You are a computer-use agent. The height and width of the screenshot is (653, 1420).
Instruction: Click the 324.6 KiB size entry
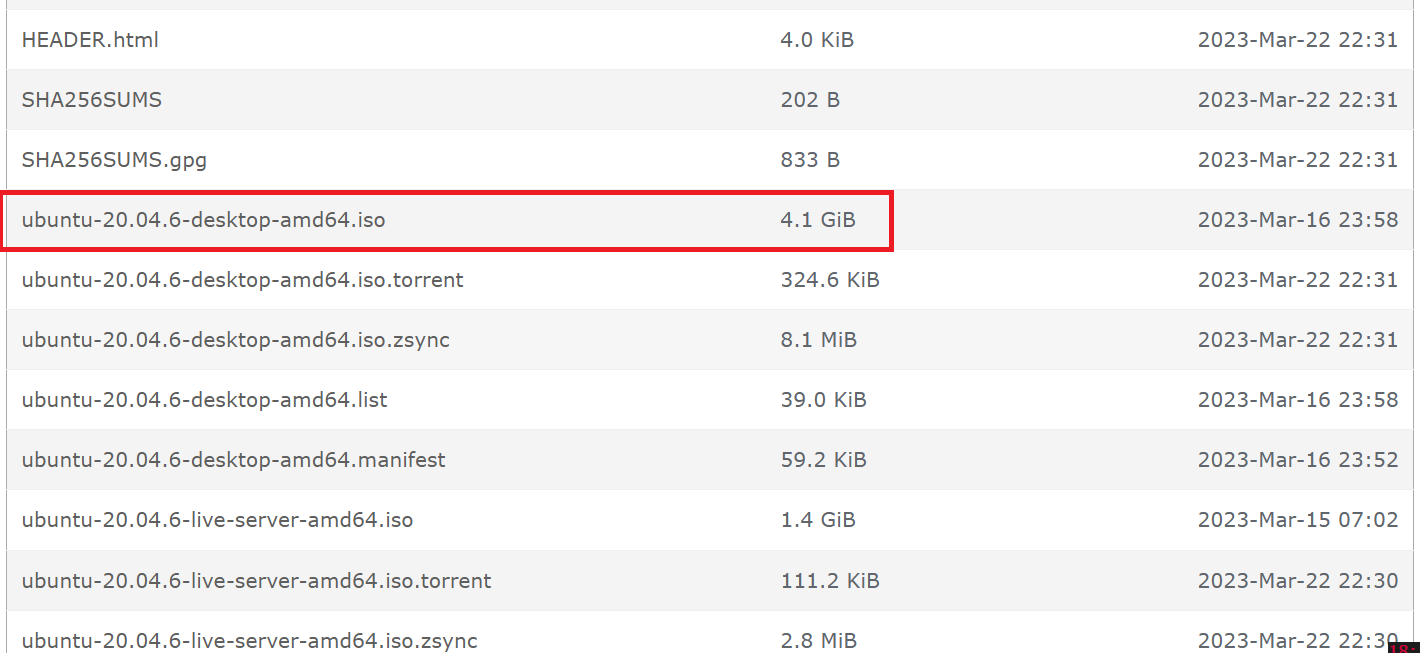tap(830, 280)
